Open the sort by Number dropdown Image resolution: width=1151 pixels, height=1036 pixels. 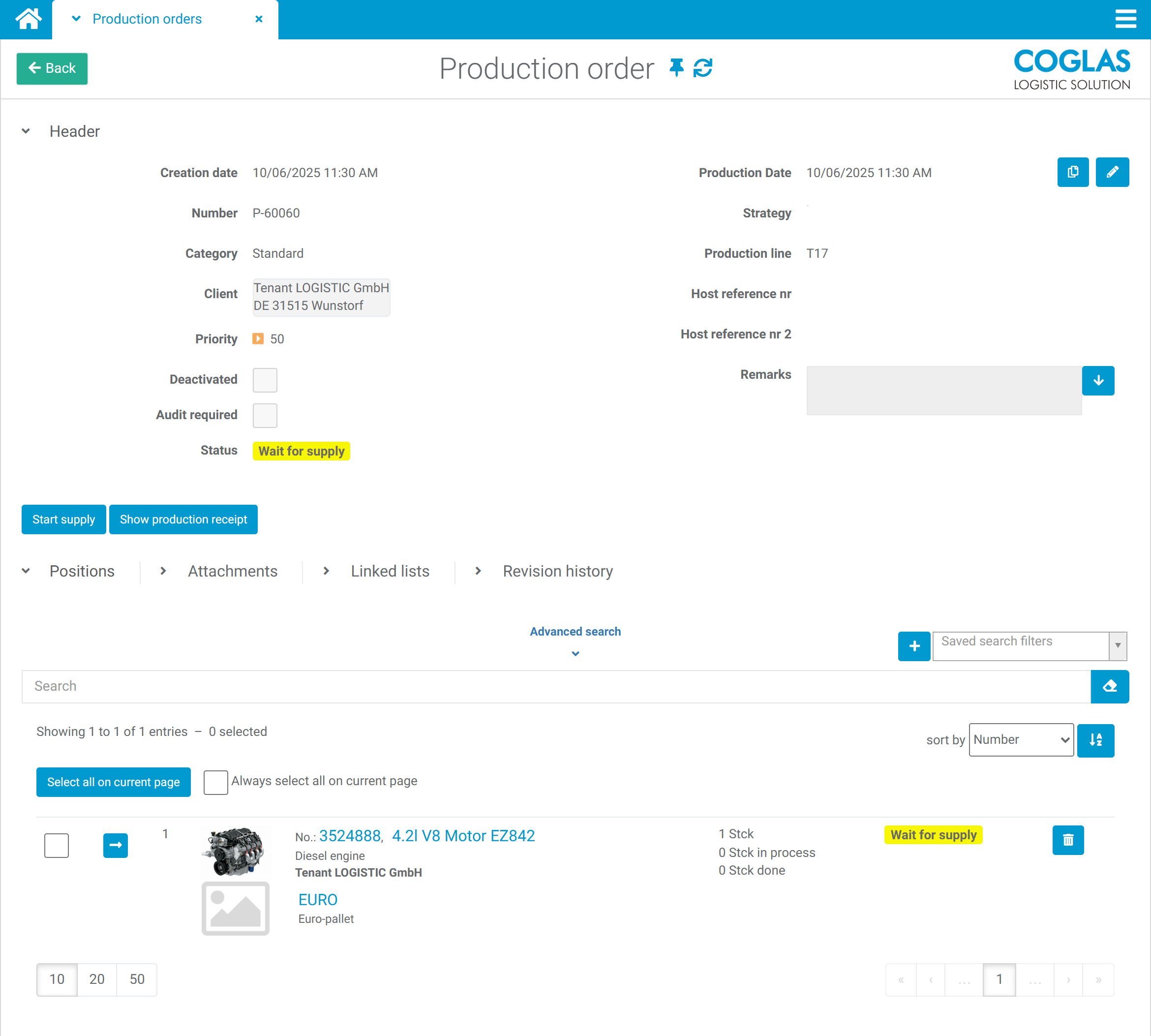click(x=1021, y=740)
